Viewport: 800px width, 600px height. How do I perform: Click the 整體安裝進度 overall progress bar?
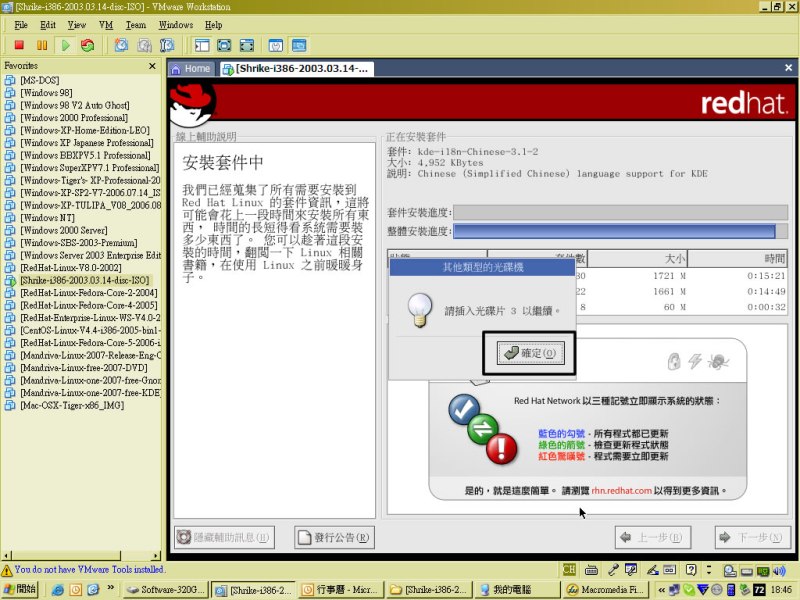tap(620, 231)
